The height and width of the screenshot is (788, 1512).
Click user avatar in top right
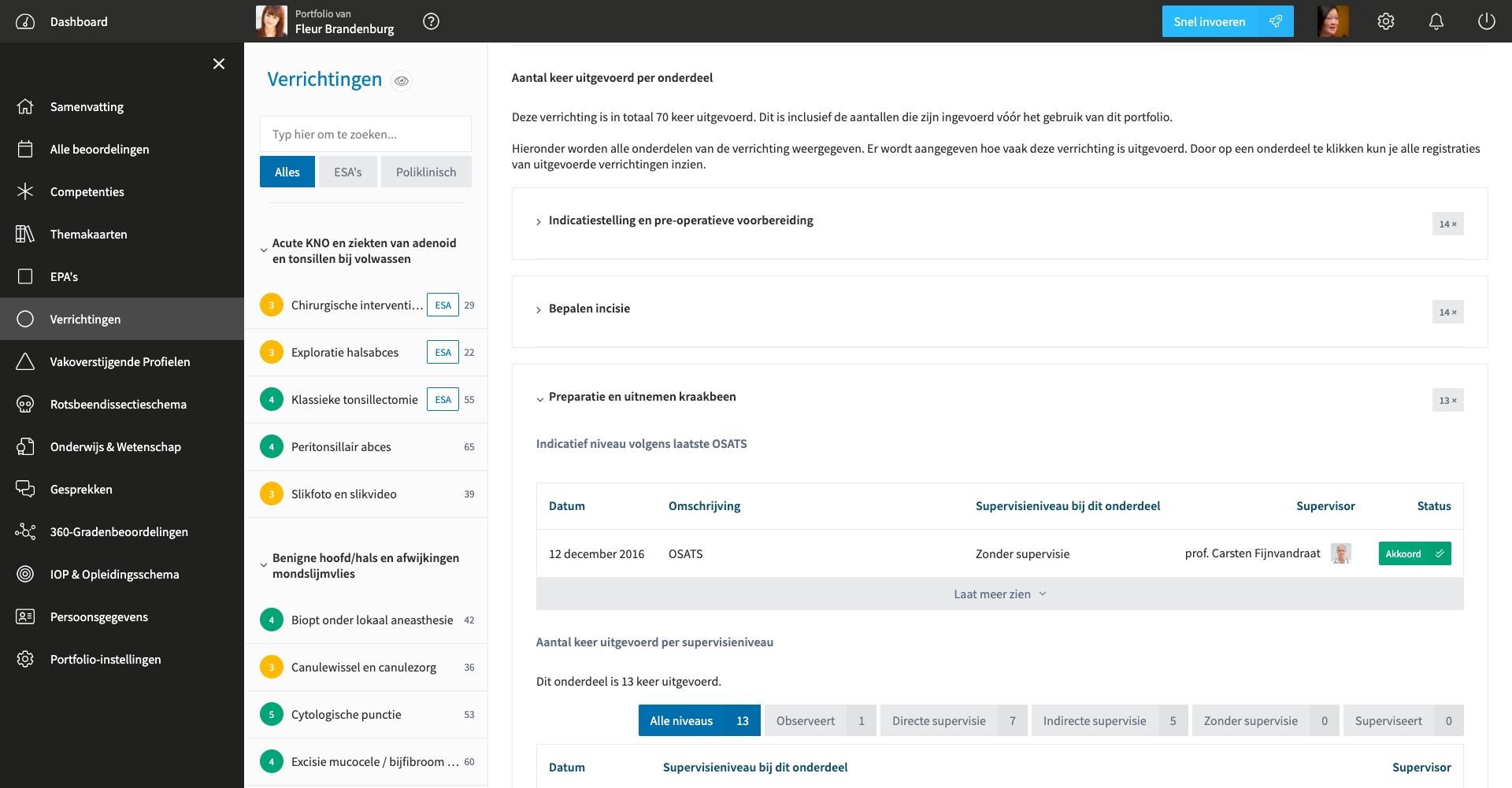coord(1333,21)
